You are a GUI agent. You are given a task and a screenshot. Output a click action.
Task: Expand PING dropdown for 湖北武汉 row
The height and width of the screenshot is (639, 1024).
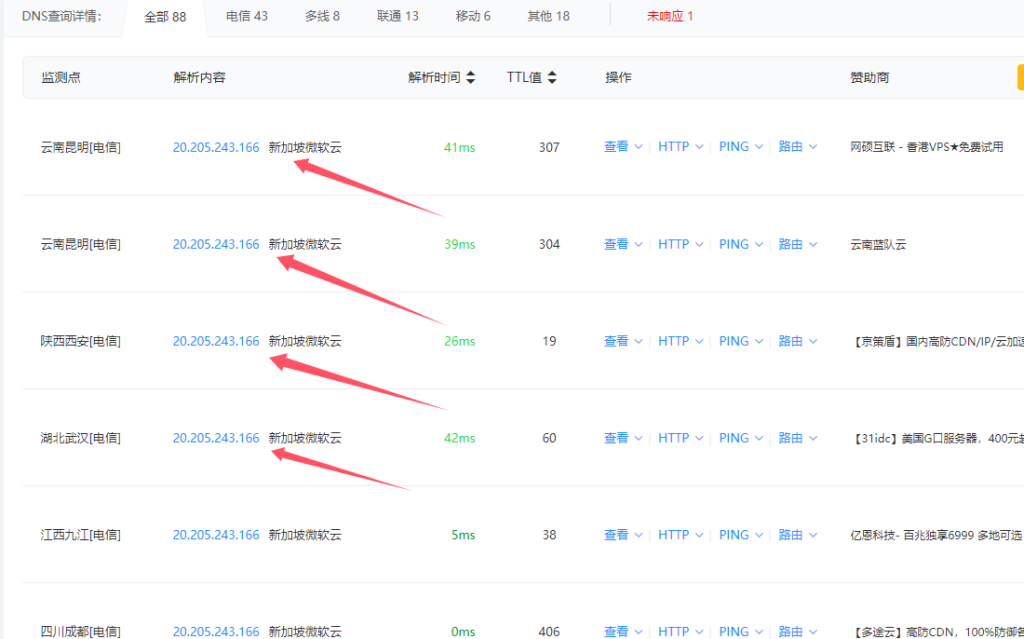point(740,438)
